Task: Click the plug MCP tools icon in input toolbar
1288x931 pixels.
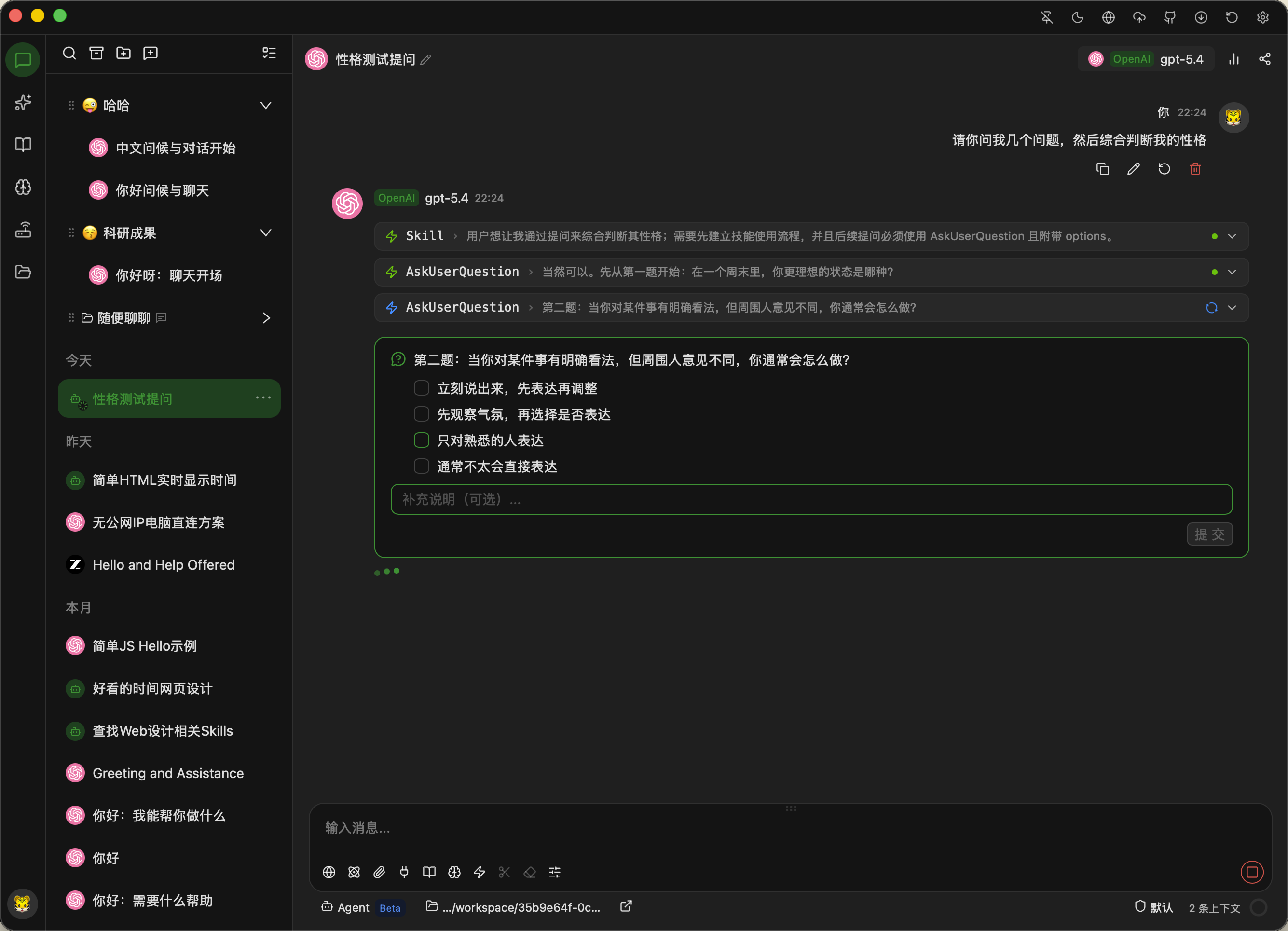Action: tap(404, 872)
